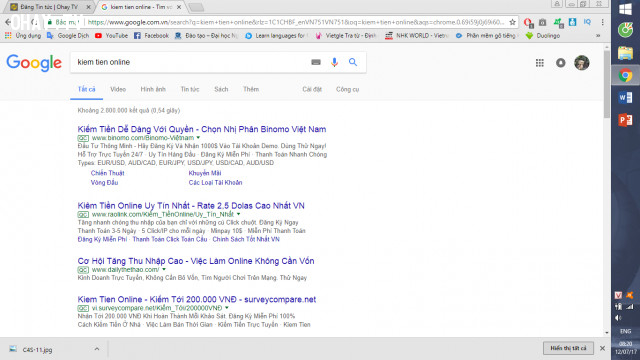Open the Google account profile picture

582,63
